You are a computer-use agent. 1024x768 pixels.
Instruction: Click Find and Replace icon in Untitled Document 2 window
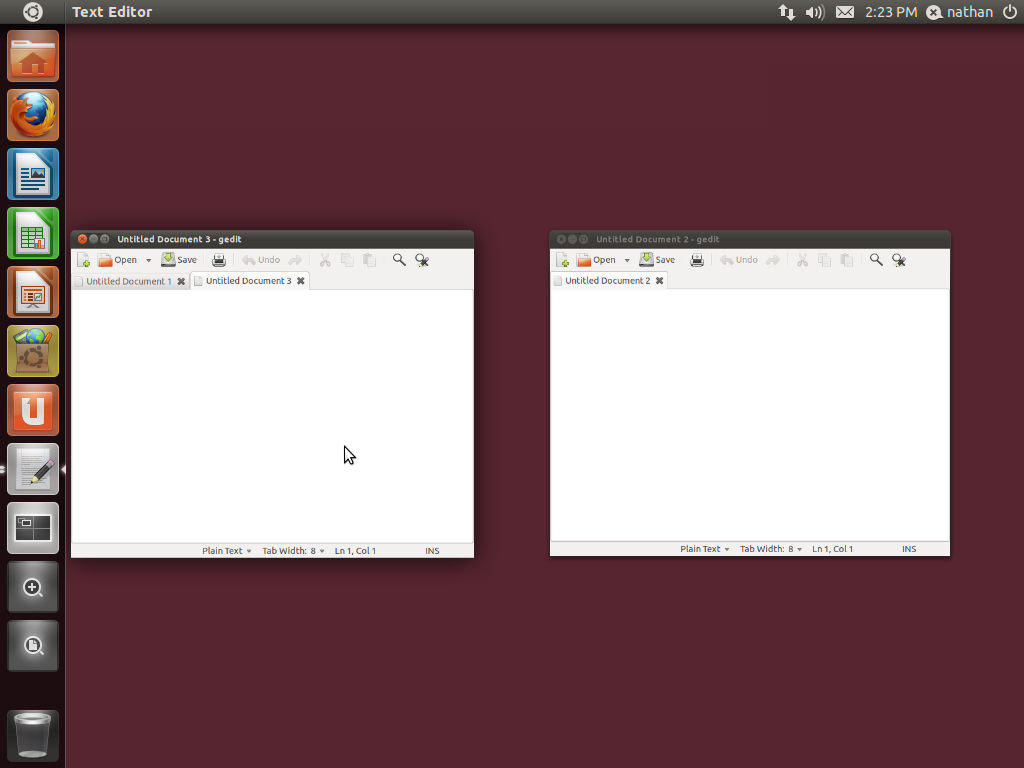899,260
